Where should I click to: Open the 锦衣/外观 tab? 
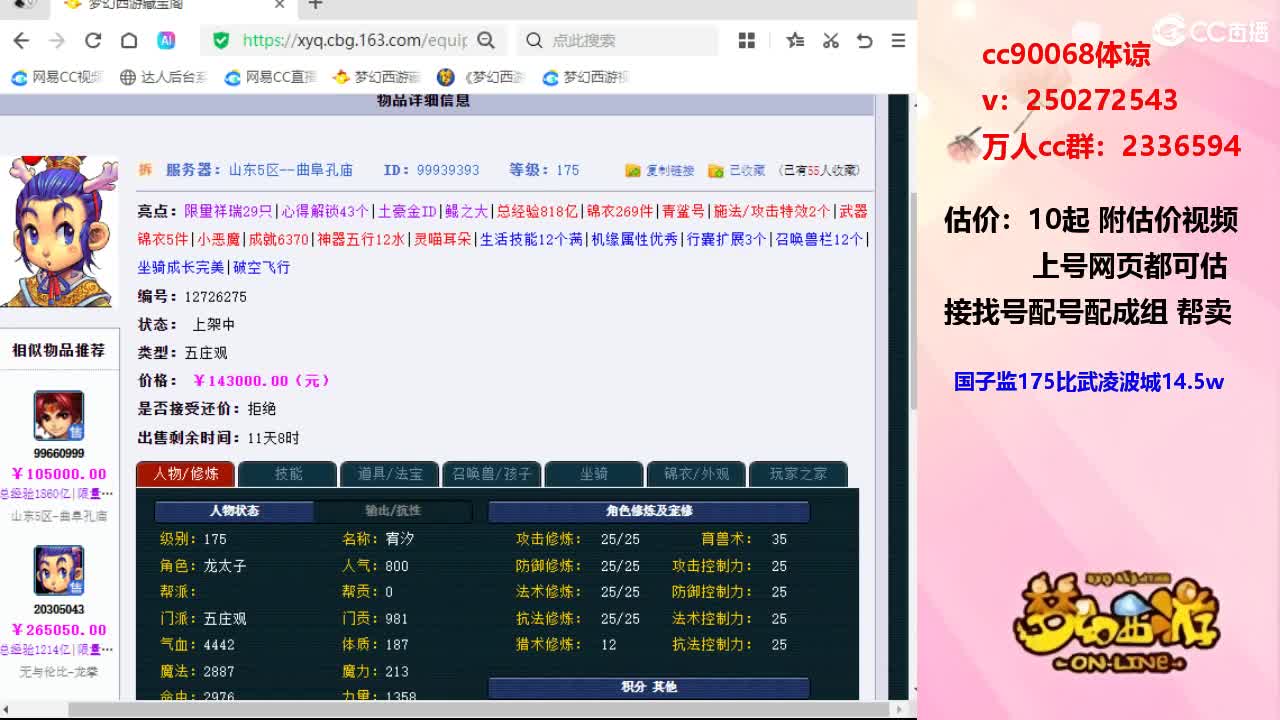pos(696,474)
